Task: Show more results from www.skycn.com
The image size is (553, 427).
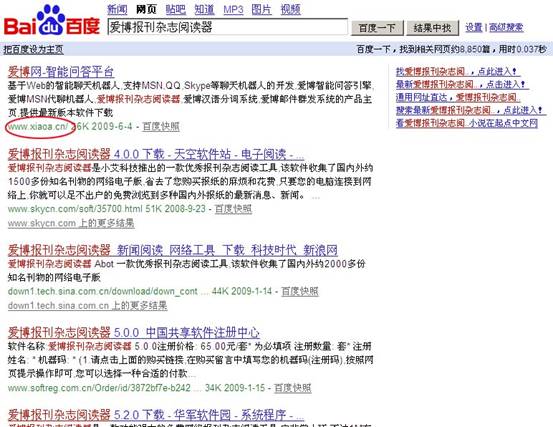Action: pyautogui.click(x=71, y=223)
